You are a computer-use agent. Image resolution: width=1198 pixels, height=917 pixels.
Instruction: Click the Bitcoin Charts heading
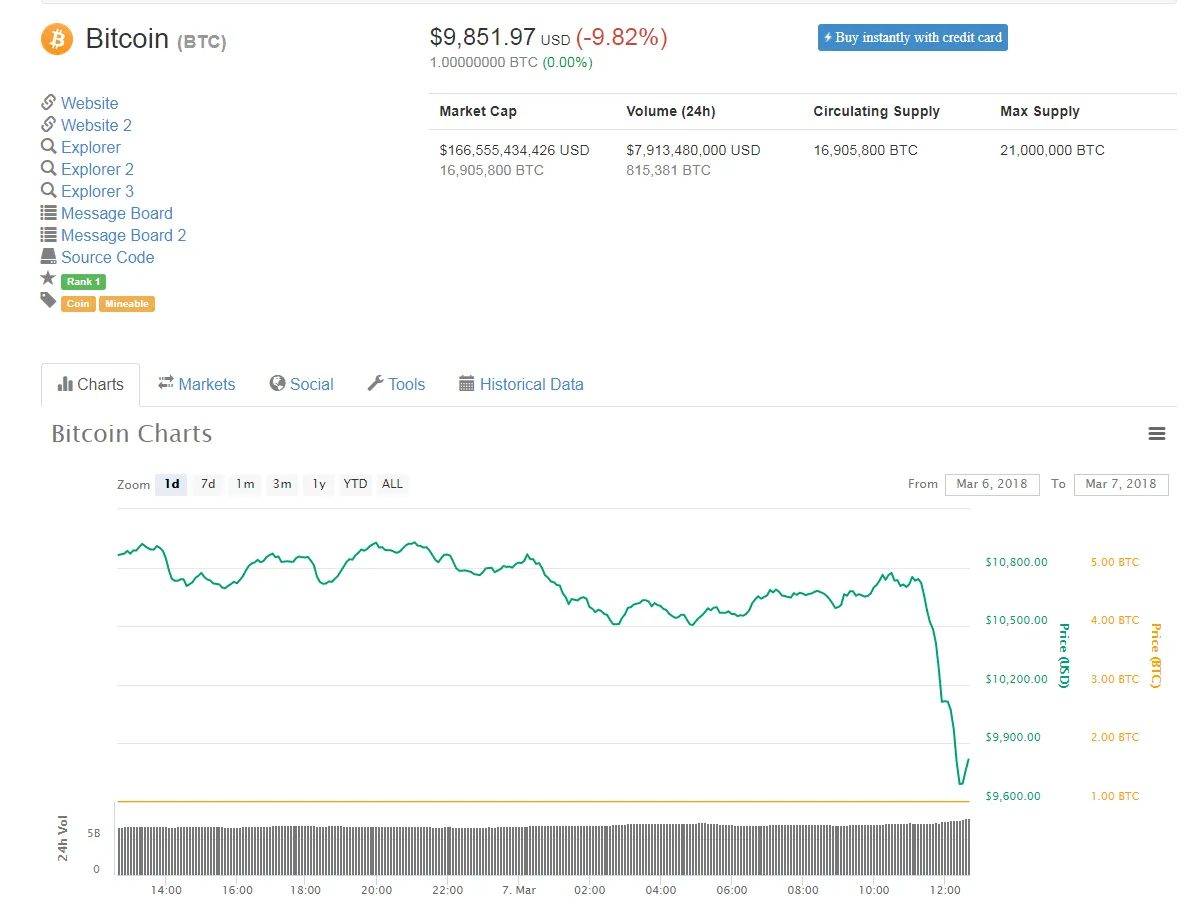pos(131,434)
